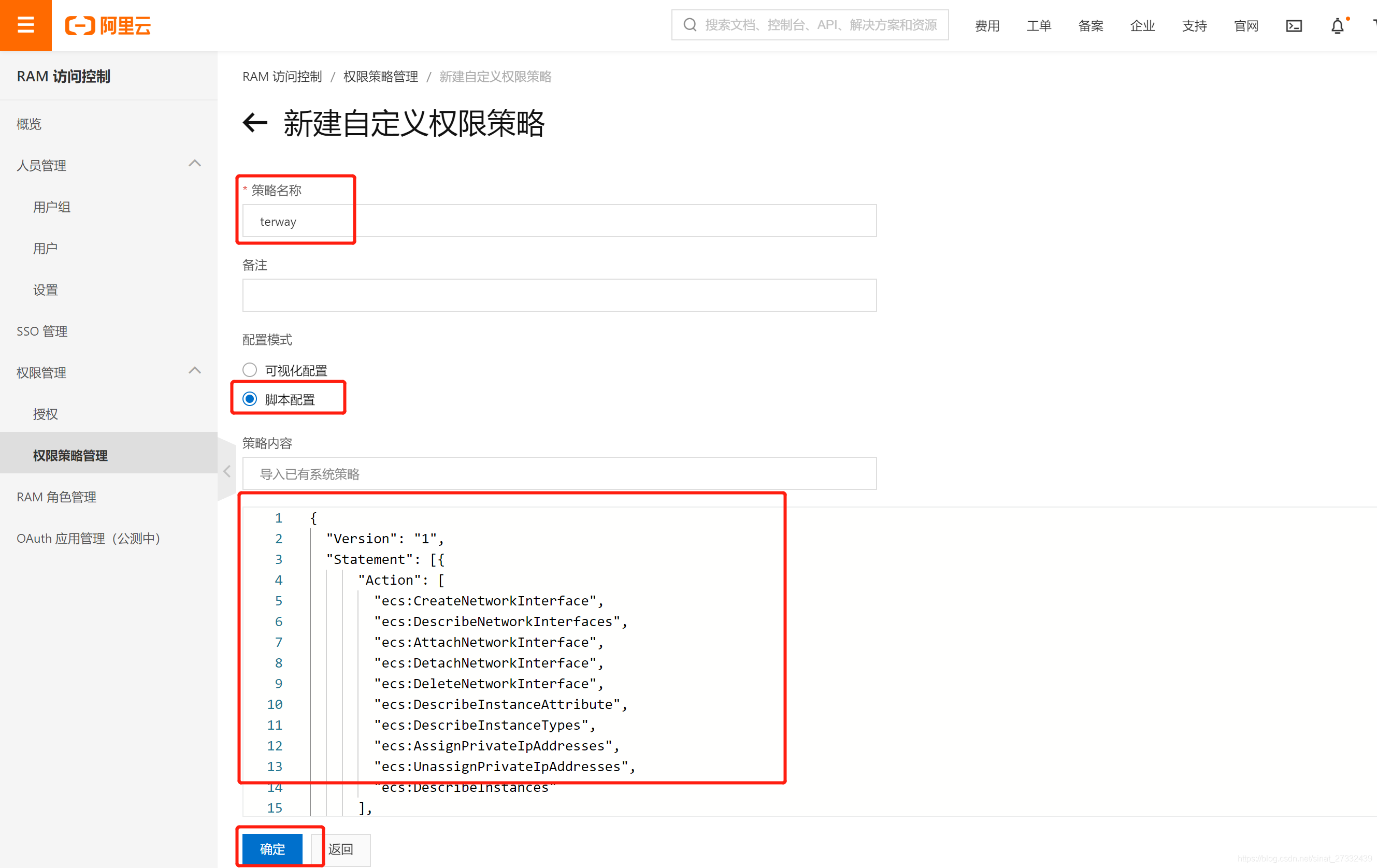
Task: Click the "Version": "1" code line
Action: pos(385,539)
